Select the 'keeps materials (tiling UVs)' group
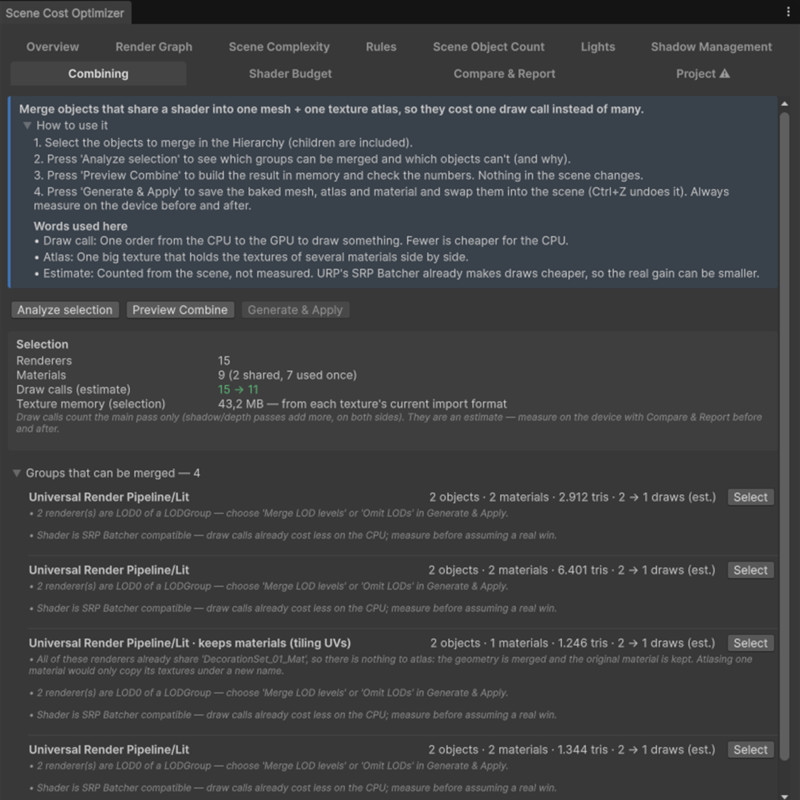The image size is (800, 800). click(x=750, y=643)
